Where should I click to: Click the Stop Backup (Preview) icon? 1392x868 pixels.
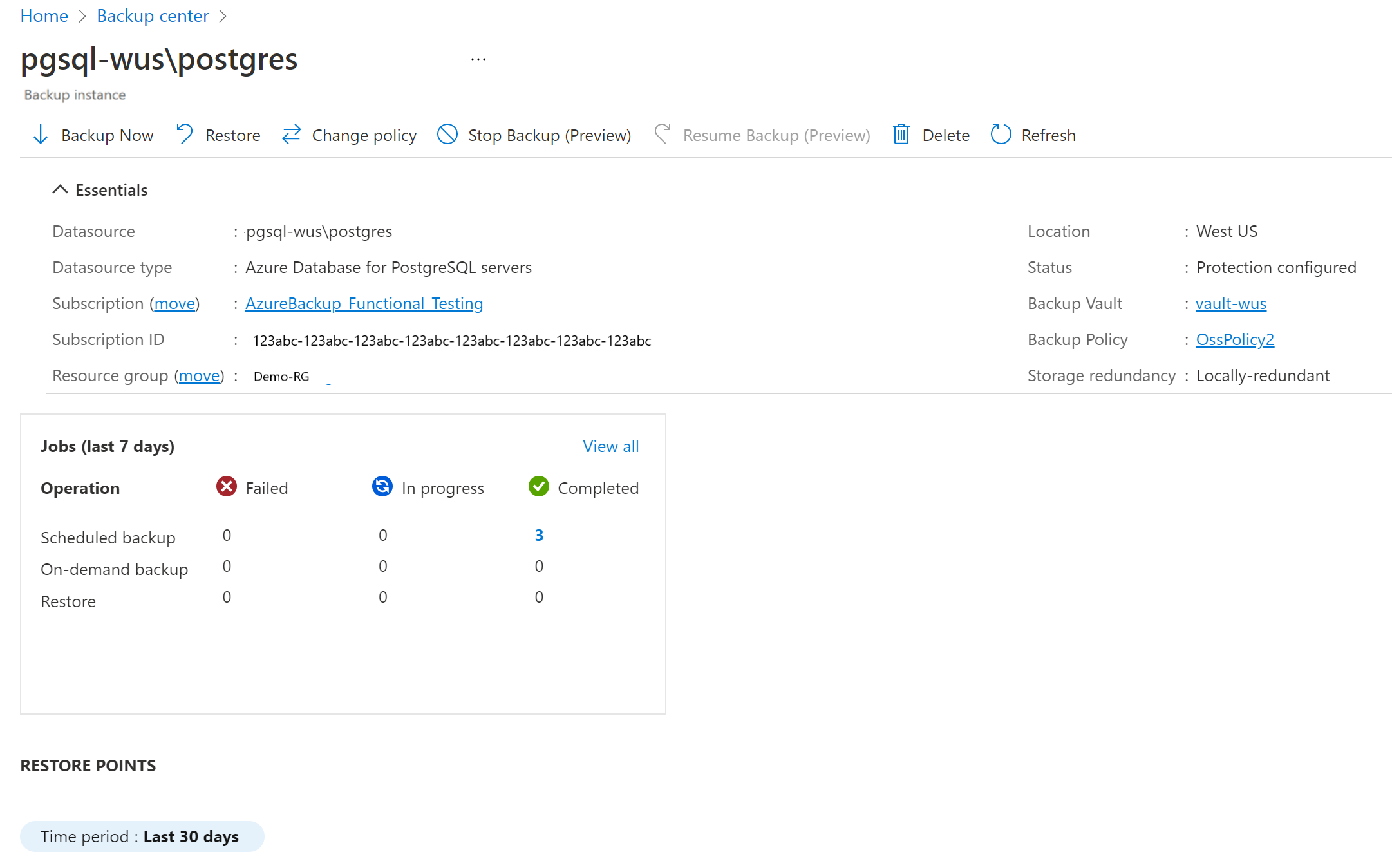pos(448,135)
